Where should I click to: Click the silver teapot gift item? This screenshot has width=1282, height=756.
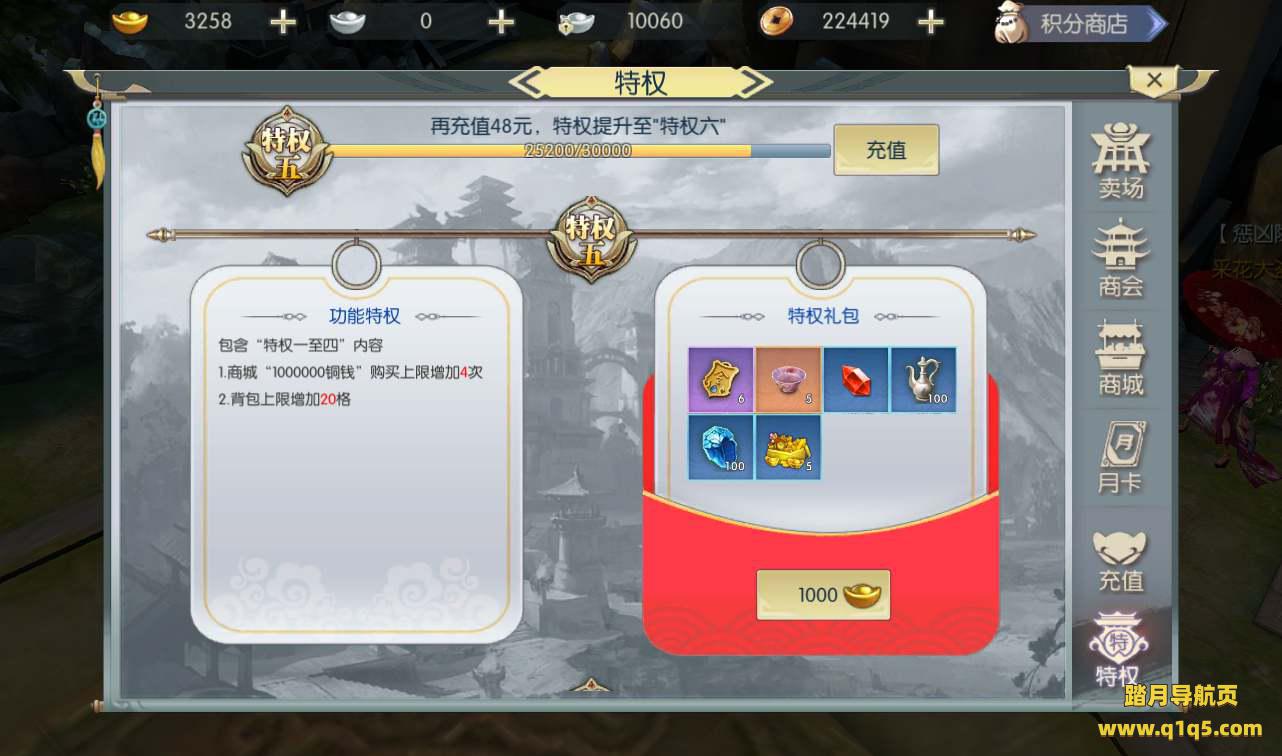click(924, 380)
